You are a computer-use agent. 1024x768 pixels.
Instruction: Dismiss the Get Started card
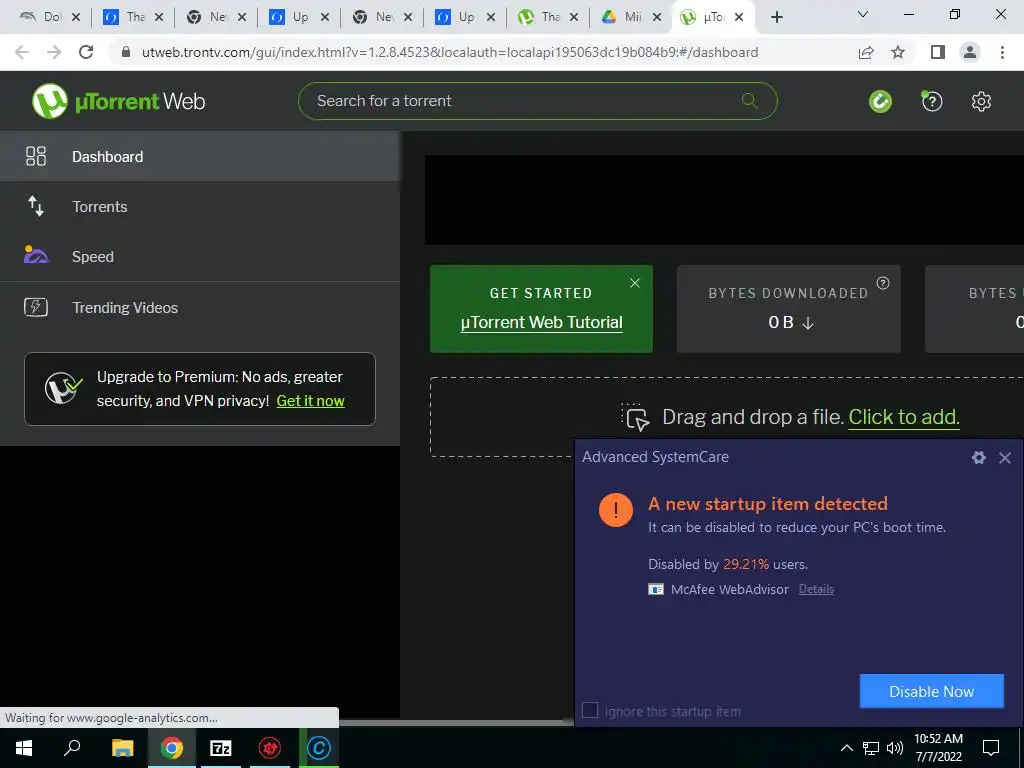tap(635, 283)
